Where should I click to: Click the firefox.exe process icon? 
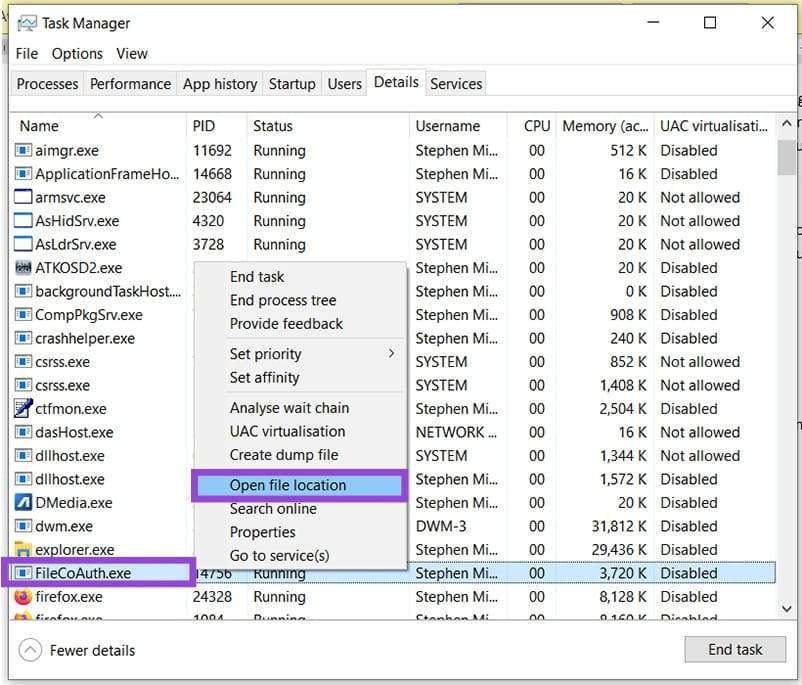click(23, 597)
